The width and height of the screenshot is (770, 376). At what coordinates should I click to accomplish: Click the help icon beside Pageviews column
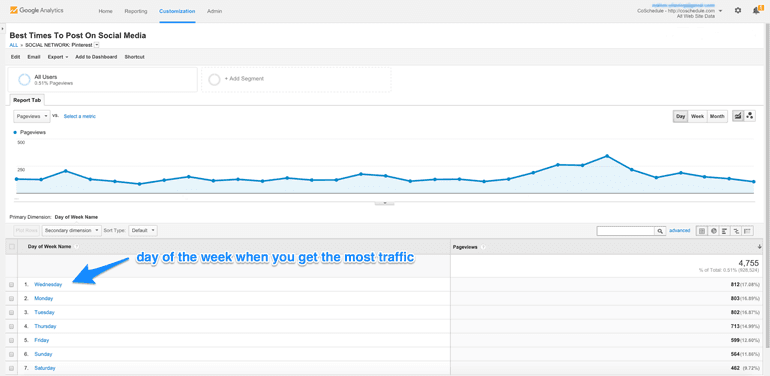point(483,247)
